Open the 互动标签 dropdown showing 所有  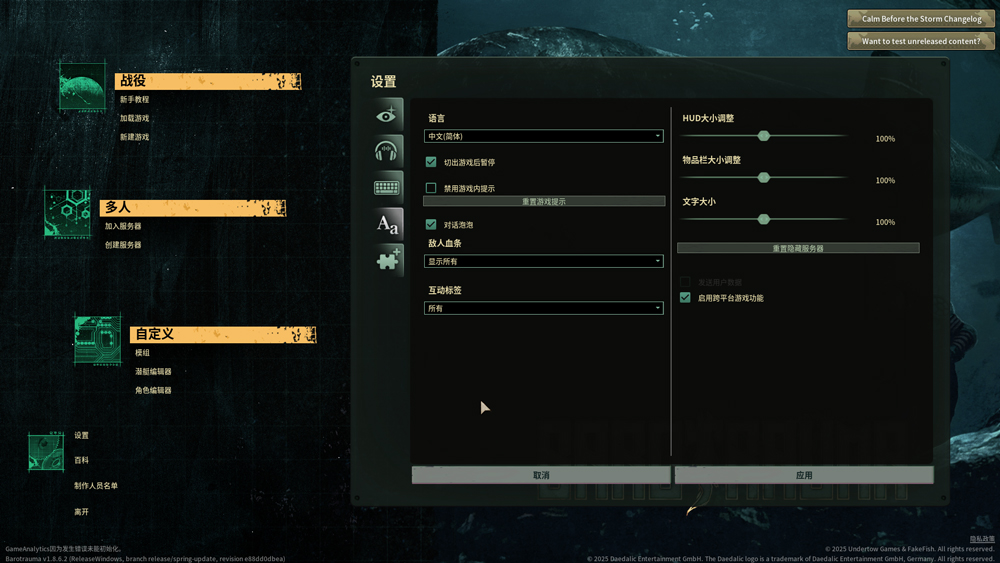(543, 308)
